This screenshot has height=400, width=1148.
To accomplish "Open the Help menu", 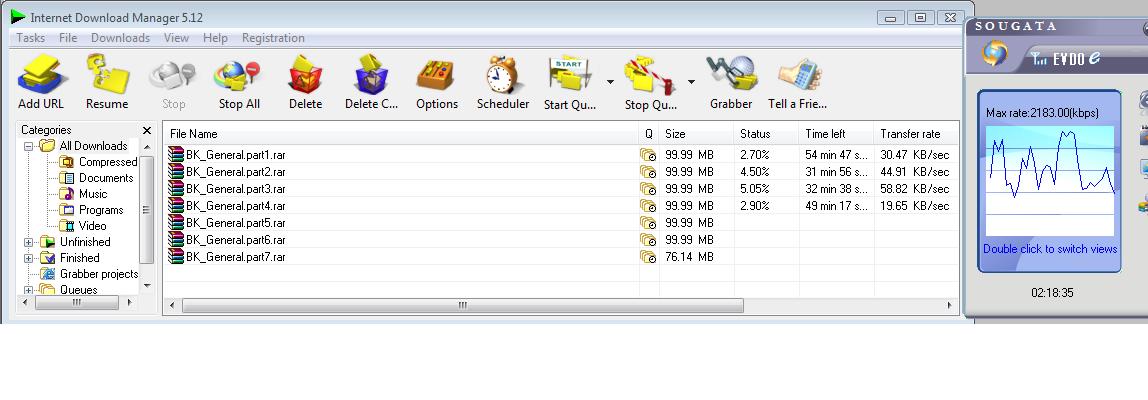I will pos(215,38).
